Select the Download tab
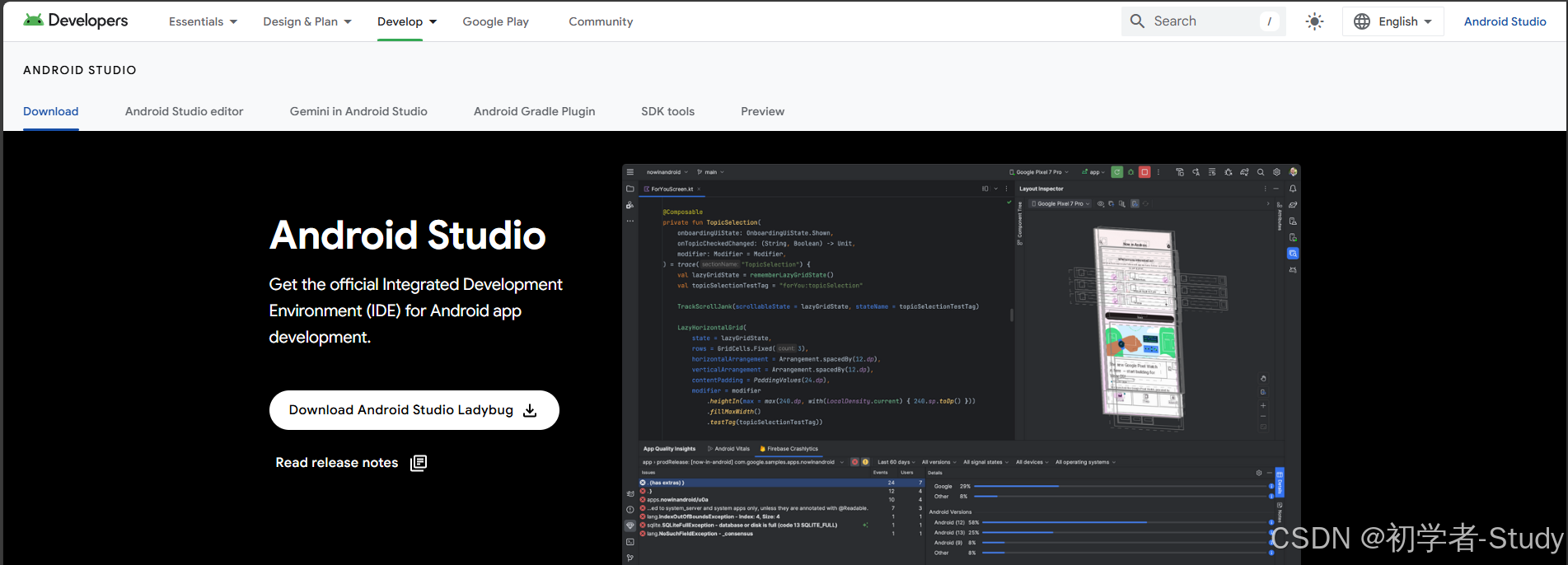This screenshot has width=1568, height=565. pos(50,111)
